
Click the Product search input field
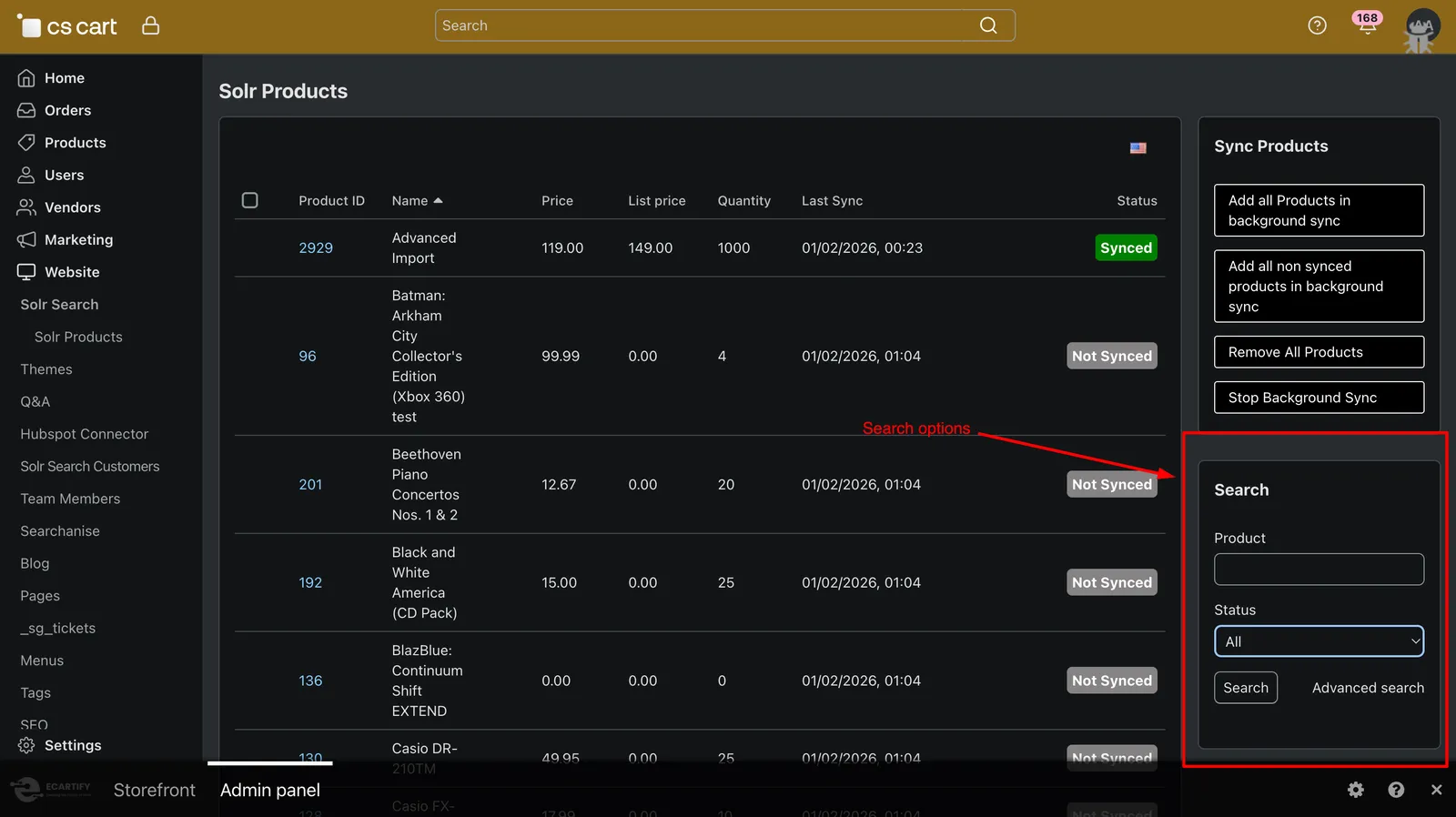[1319, 570]
